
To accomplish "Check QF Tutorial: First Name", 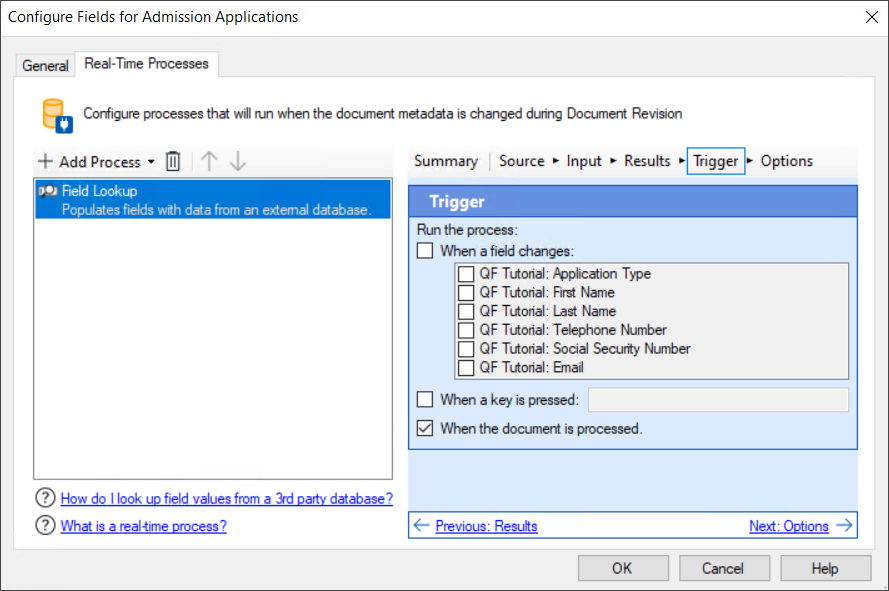I will pos(466,292).
